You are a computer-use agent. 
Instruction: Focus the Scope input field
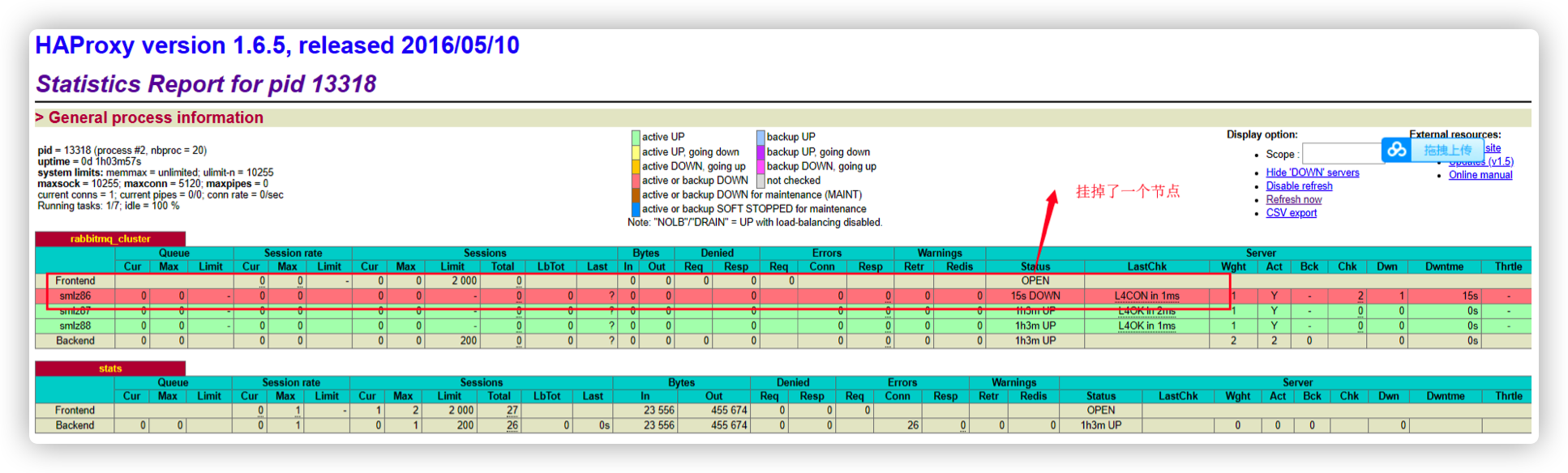[x=1343, y=154]
